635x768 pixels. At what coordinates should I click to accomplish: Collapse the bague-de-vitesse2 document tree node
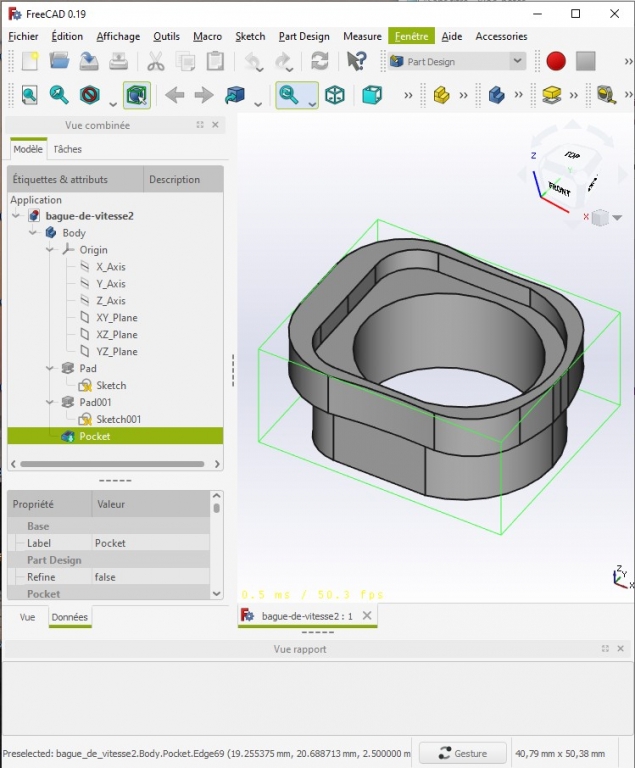(16, 216)
